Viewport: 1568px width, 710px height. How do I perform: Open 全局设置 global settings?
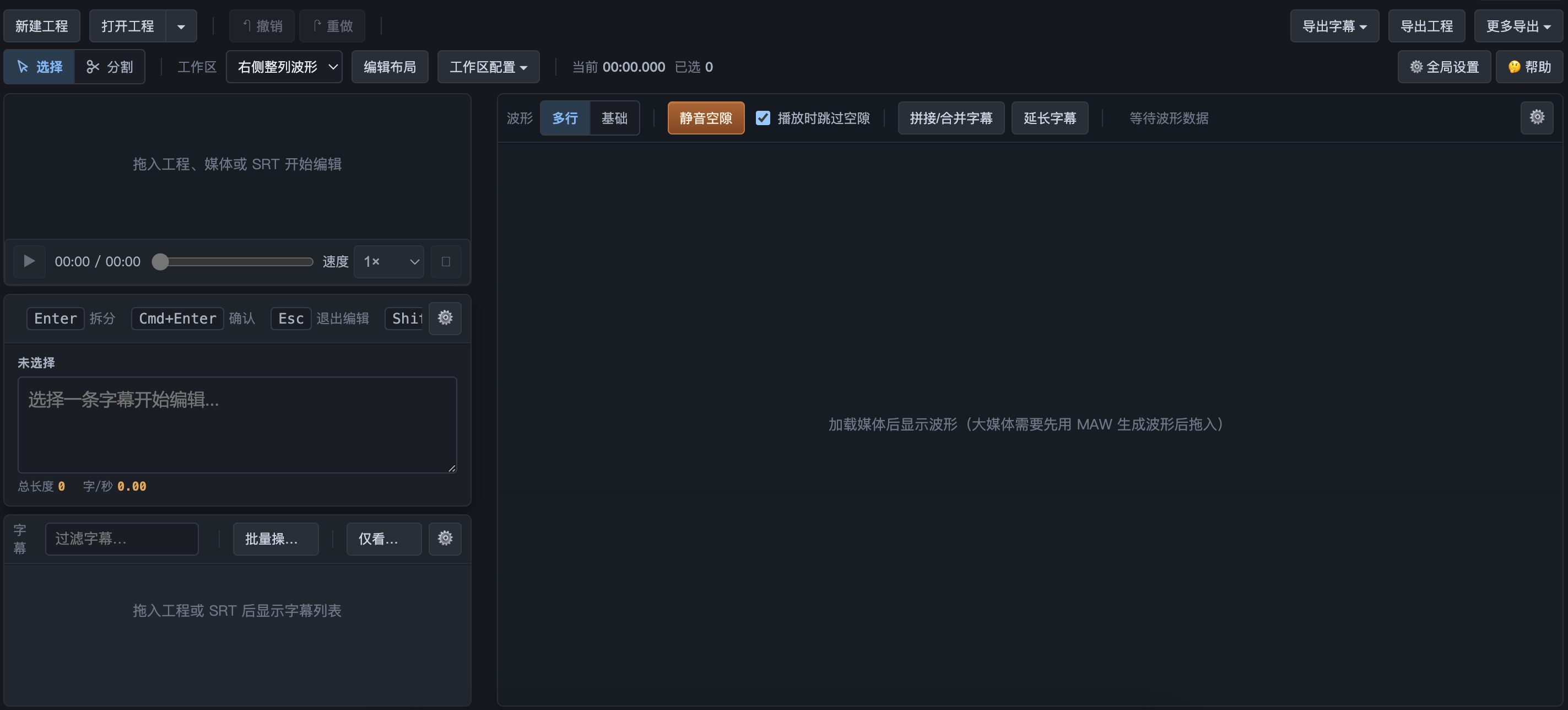pyautogui.click(x=1444, y=67)
